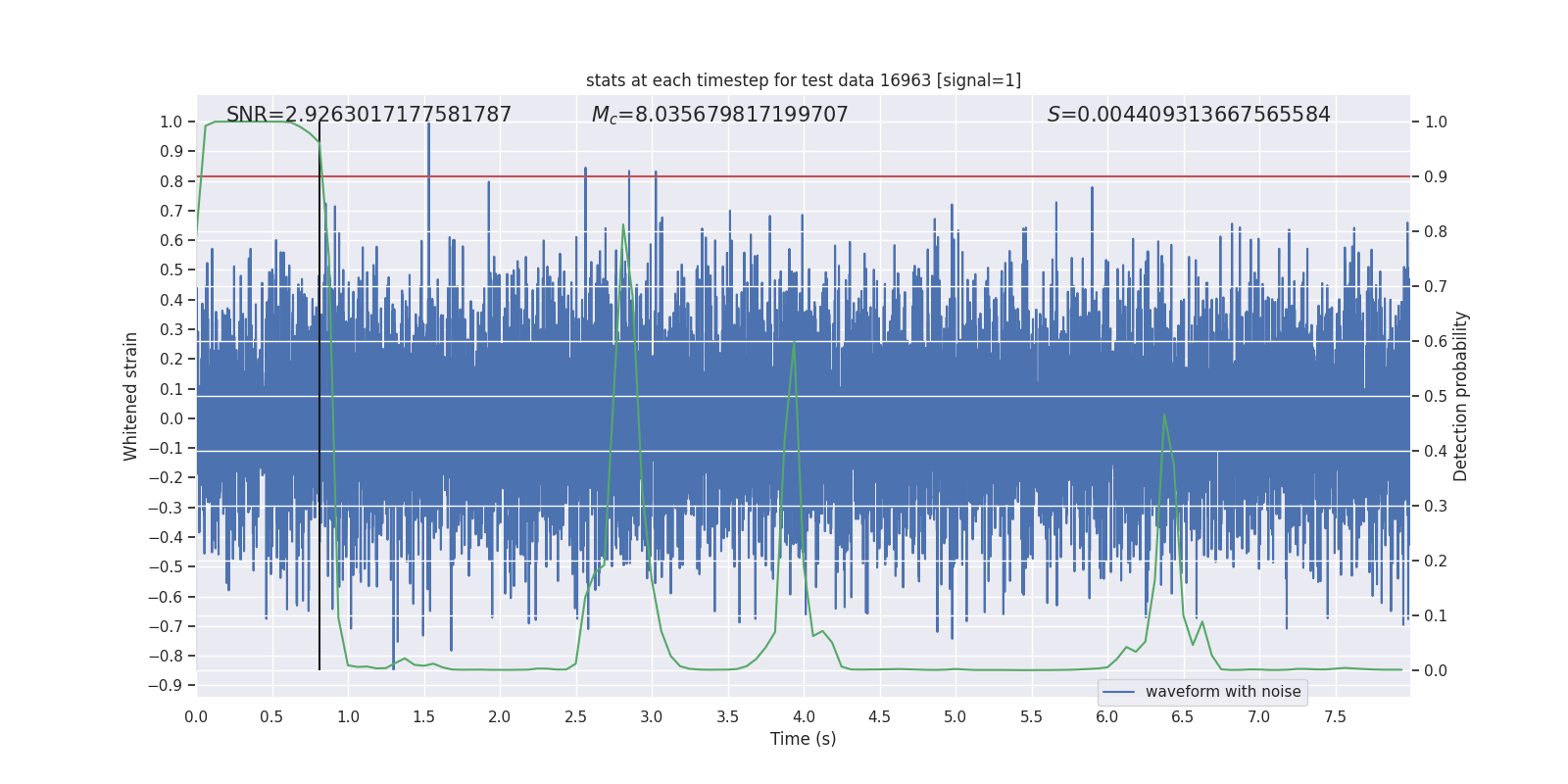Select the SNR value annotation text
This screenshot has height=784, width=1568.
point(368,115)
